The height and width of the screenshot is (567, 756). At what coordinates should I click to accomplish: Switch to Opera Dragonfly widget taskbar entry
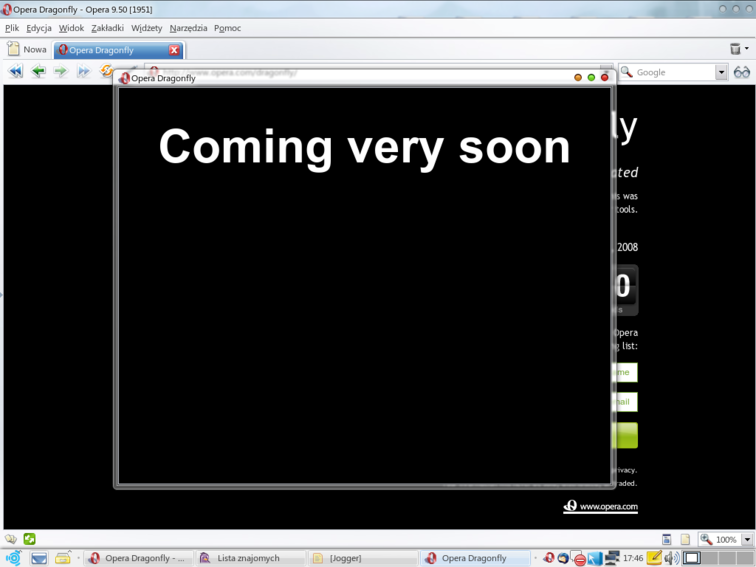tap(475, 558)
